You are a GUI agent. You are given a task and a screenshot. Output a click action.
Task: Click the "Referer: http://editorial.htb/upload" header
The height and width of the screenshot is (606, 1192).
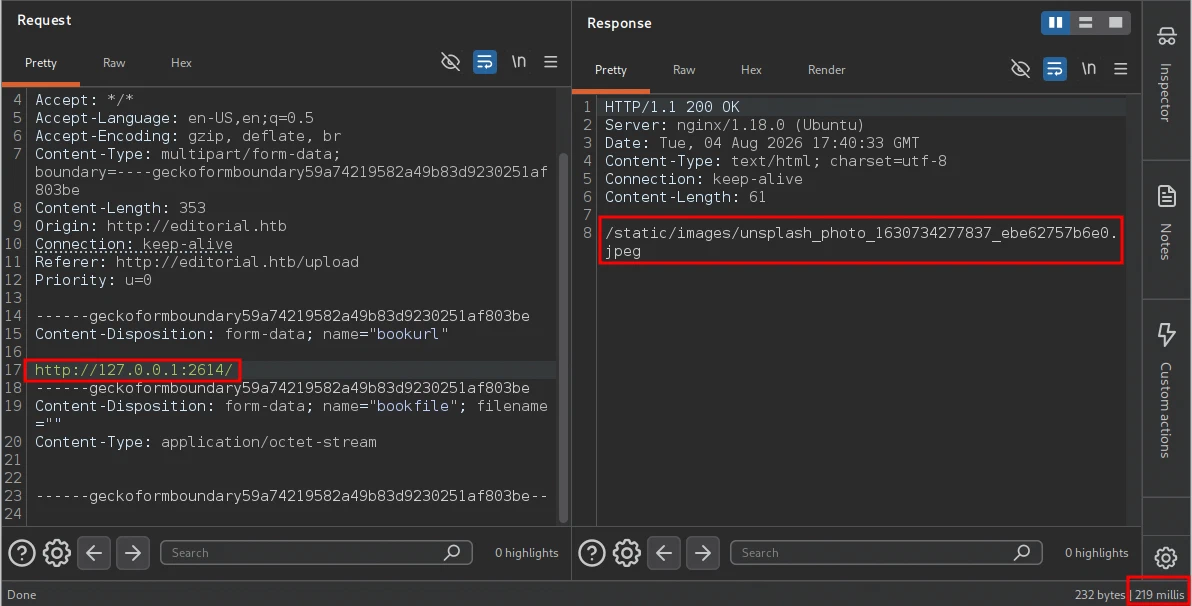point(197,262)
